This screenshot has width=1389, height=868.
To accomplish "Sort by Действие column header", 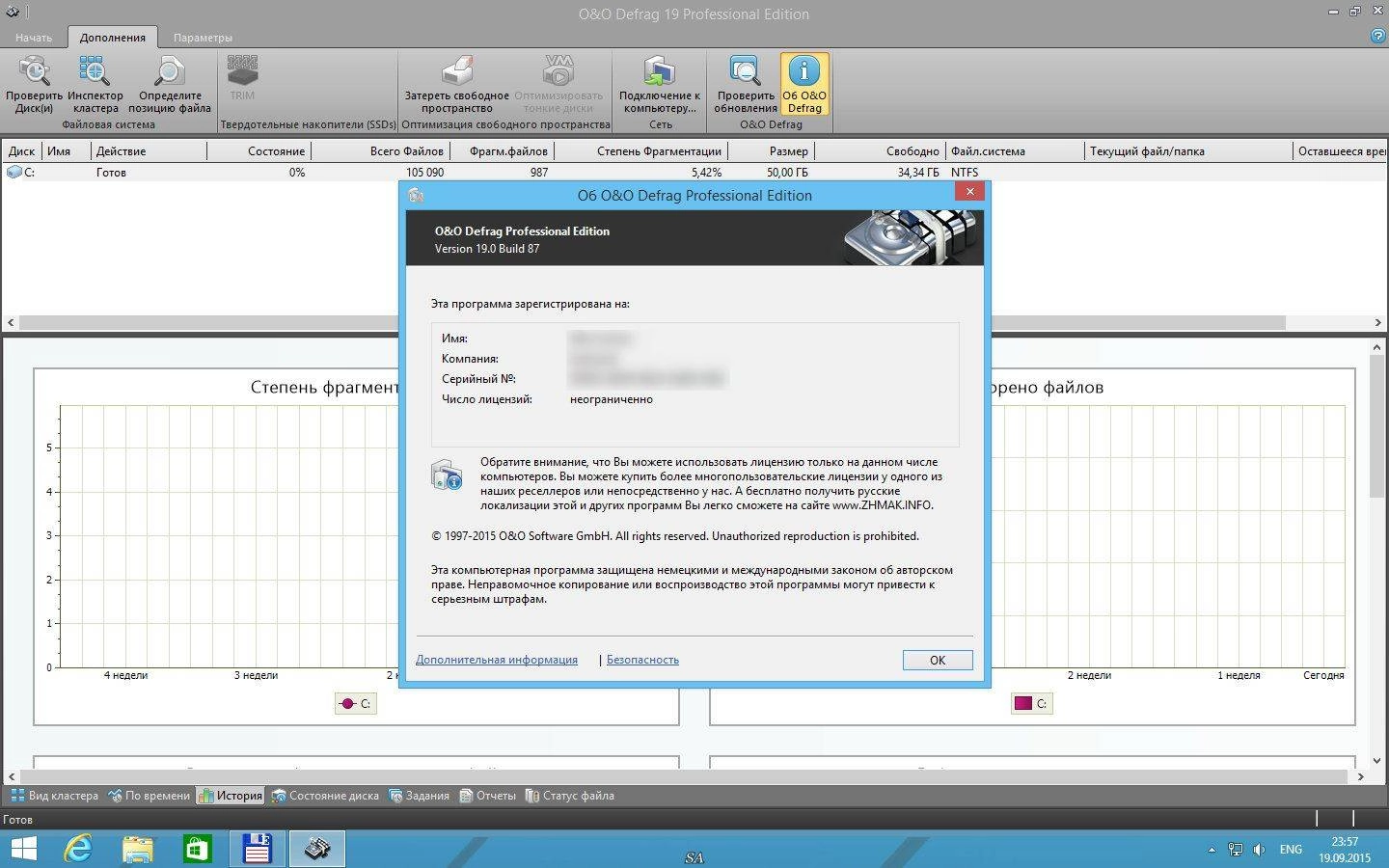I will coord(149,151).
